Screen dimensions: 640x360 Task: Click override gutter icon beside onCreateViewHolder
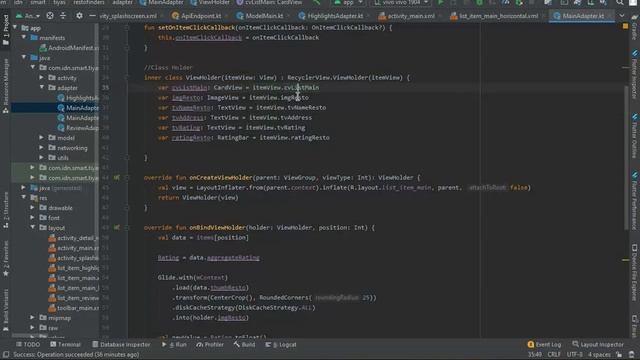117,178
